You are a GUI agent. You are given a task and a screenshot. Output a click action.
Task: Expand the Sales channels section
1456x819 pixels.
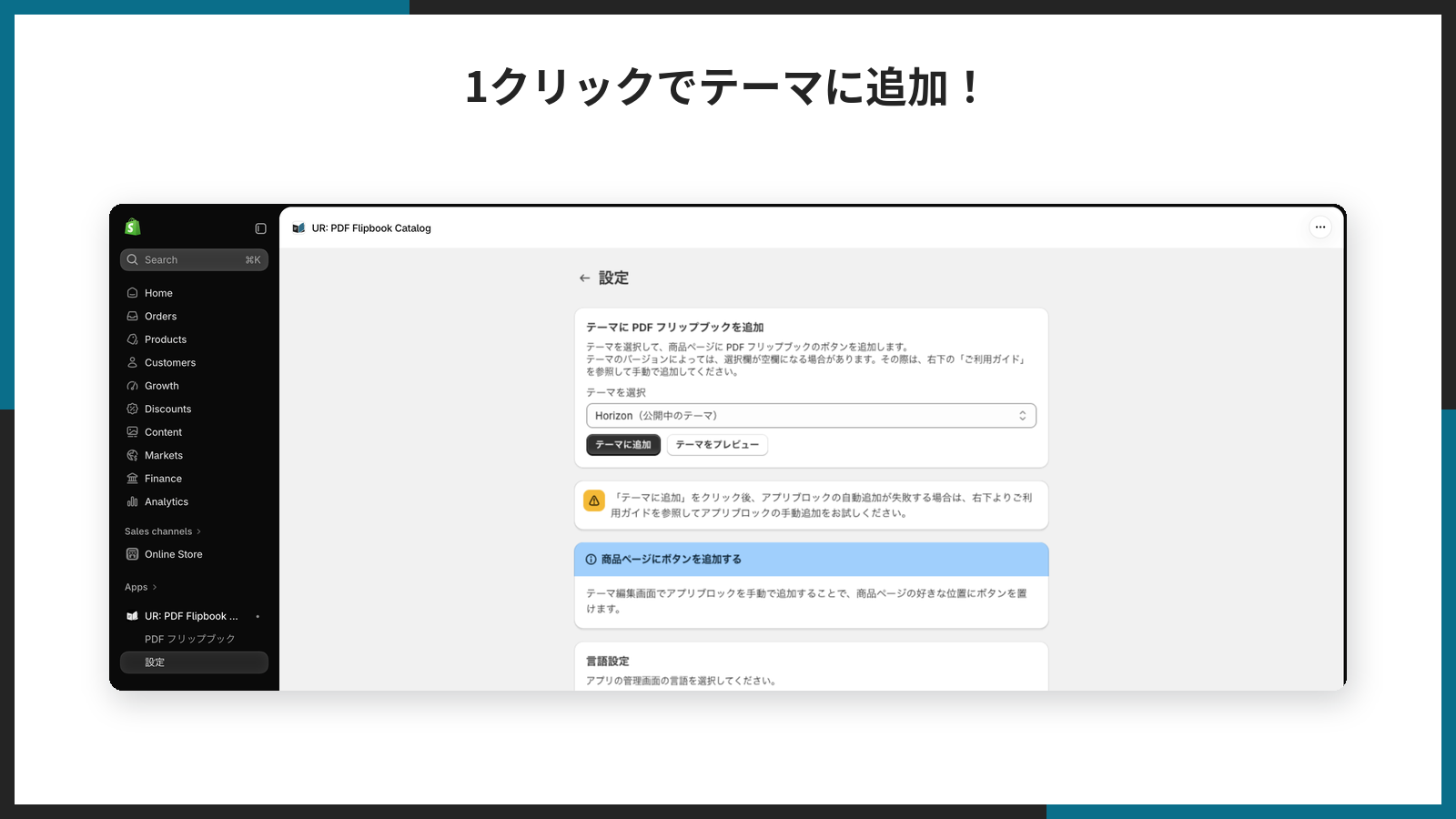pos(163,531)
